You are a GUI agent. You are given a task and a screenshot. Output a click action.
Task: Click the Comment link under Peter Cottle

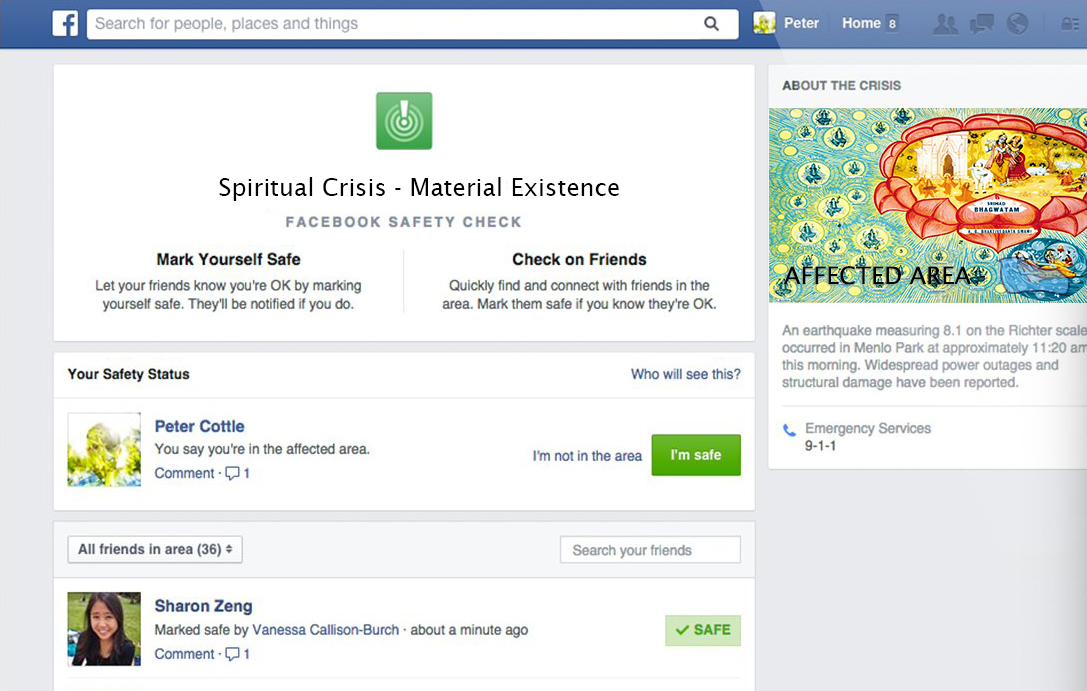[184, 473]
